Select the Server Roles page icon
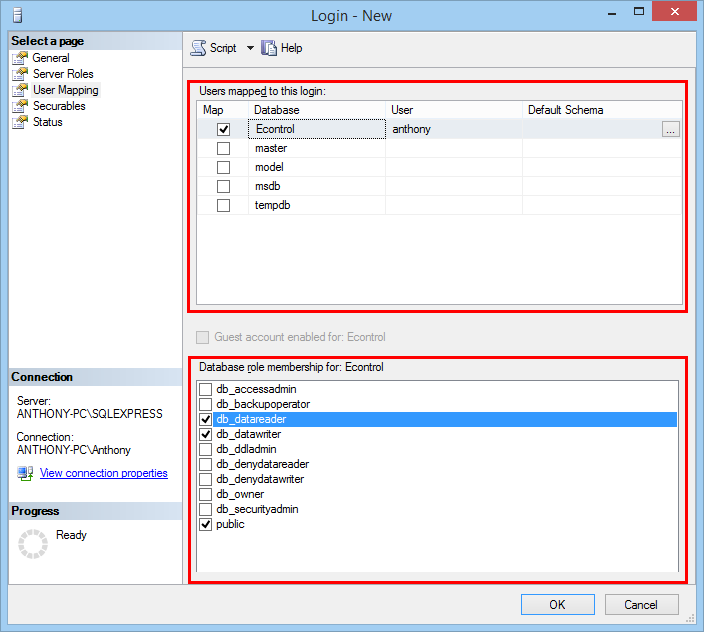Viewport: 704px width, 632px height. (20, 74)
